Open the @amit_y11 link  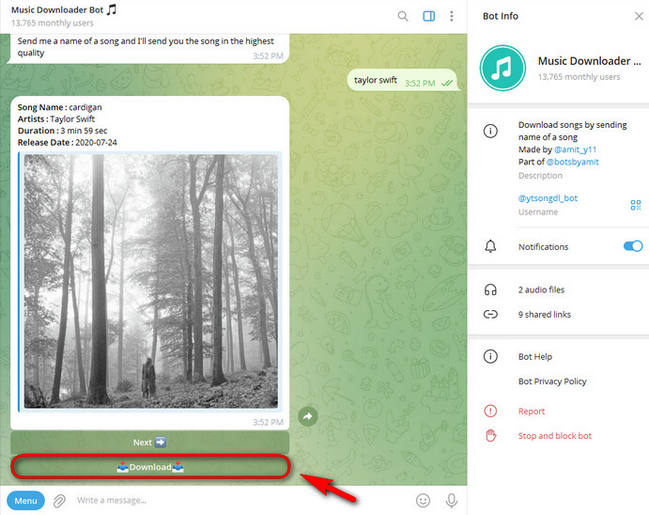(575, 149)
